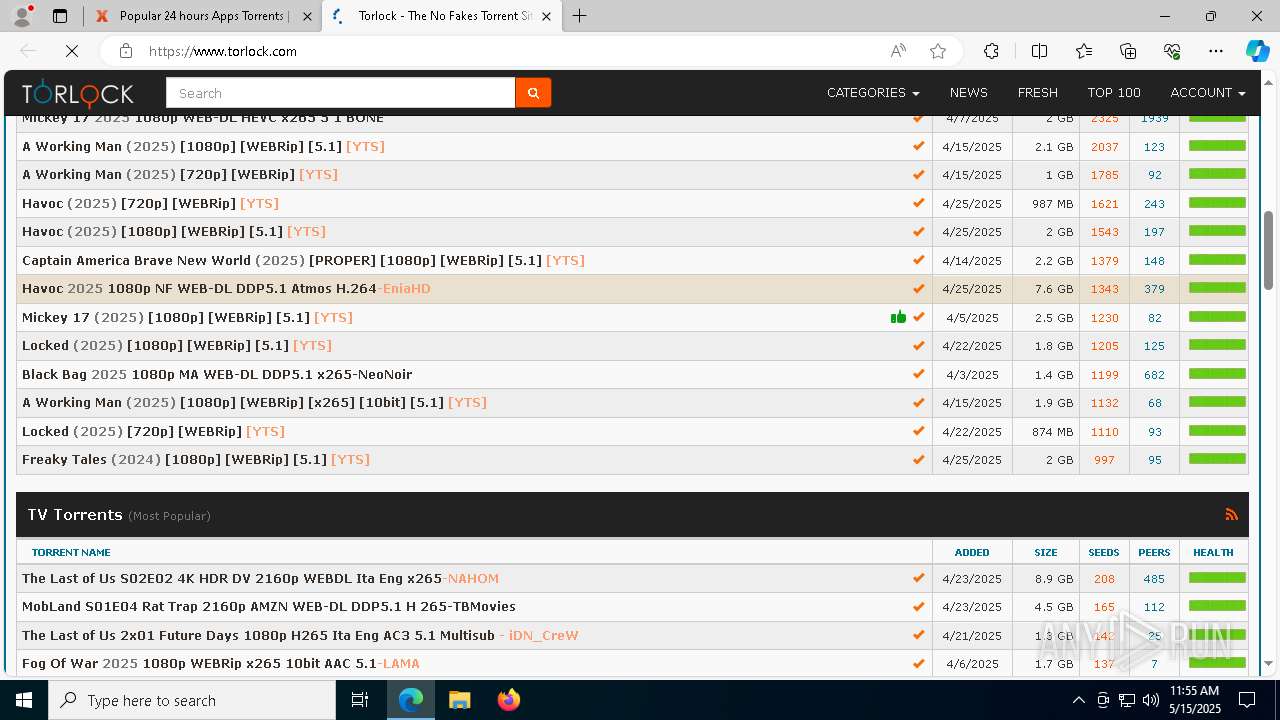Open the Tab actions menu icon
The image size is (1280, 720).
pyautogui.click(x=60, y=16)
